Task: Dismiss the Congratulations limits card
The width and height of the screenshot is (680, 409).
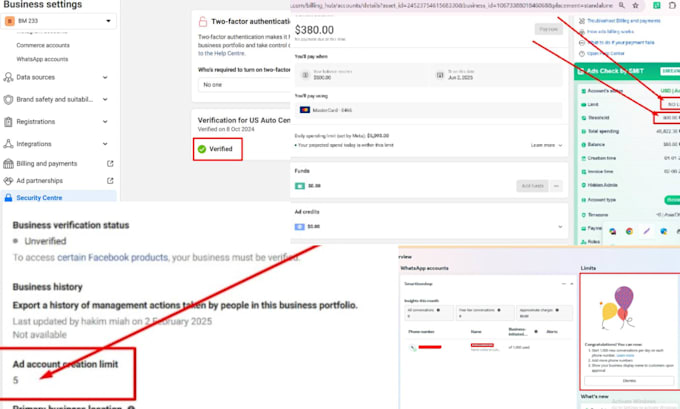Action: 629,381
